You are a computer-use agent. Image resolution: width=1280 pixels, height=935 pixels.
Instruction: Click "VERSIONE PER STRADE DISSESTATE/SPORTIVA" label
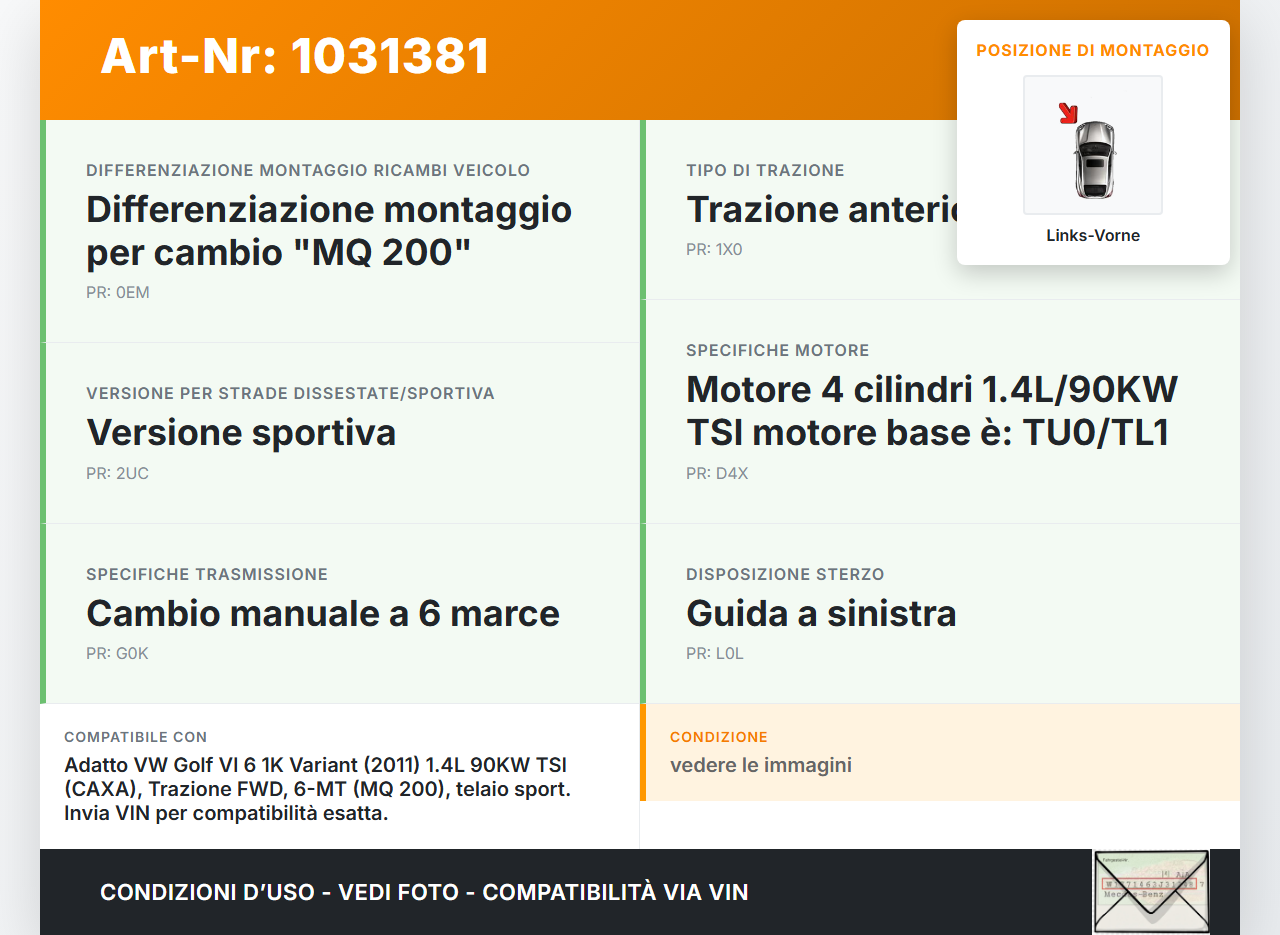290,394
